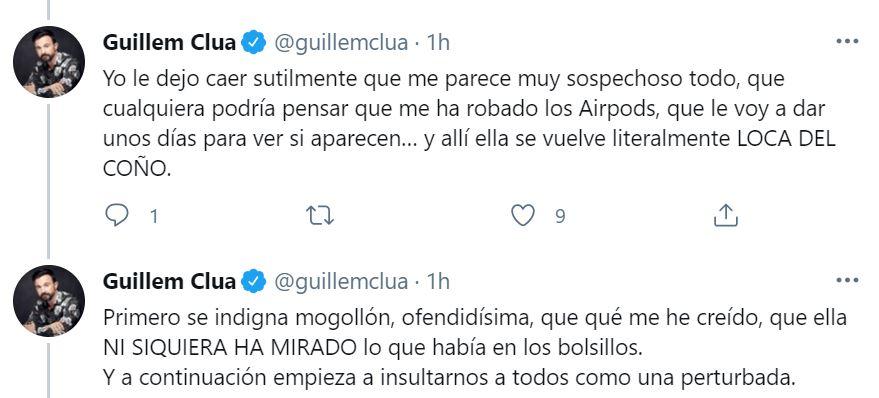Open more options on the first tweet

tap(847, 41)
